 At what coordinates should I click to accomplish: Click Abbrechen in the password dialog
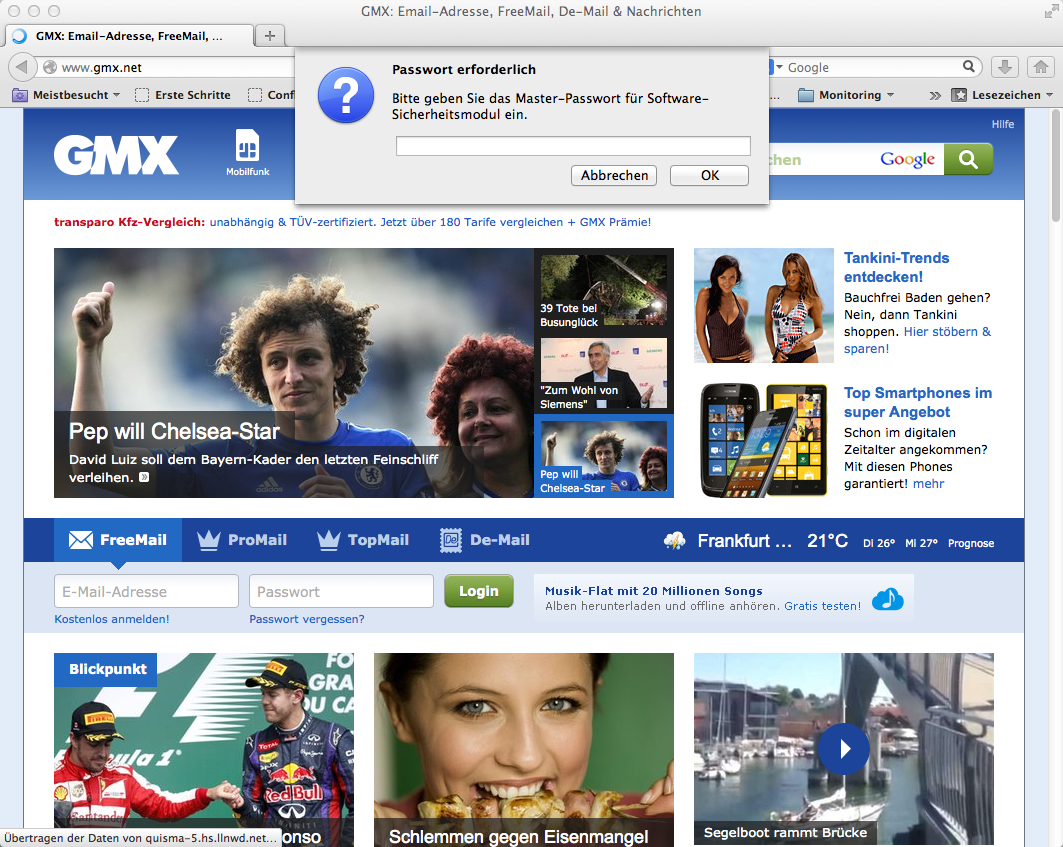[x=614, y=175]
